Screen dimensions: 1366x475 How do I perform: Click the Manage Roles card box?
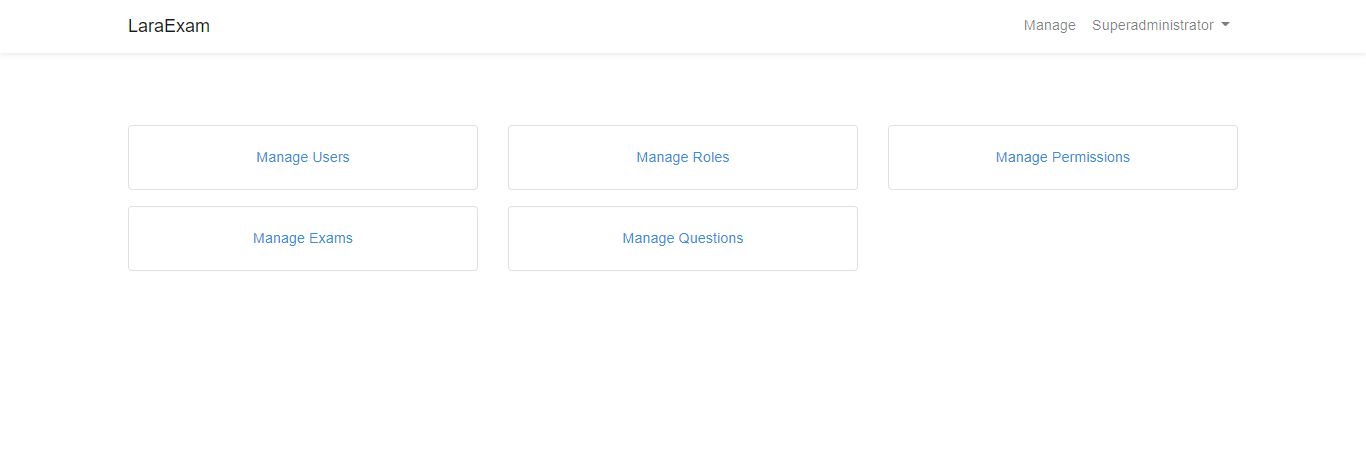683,157
